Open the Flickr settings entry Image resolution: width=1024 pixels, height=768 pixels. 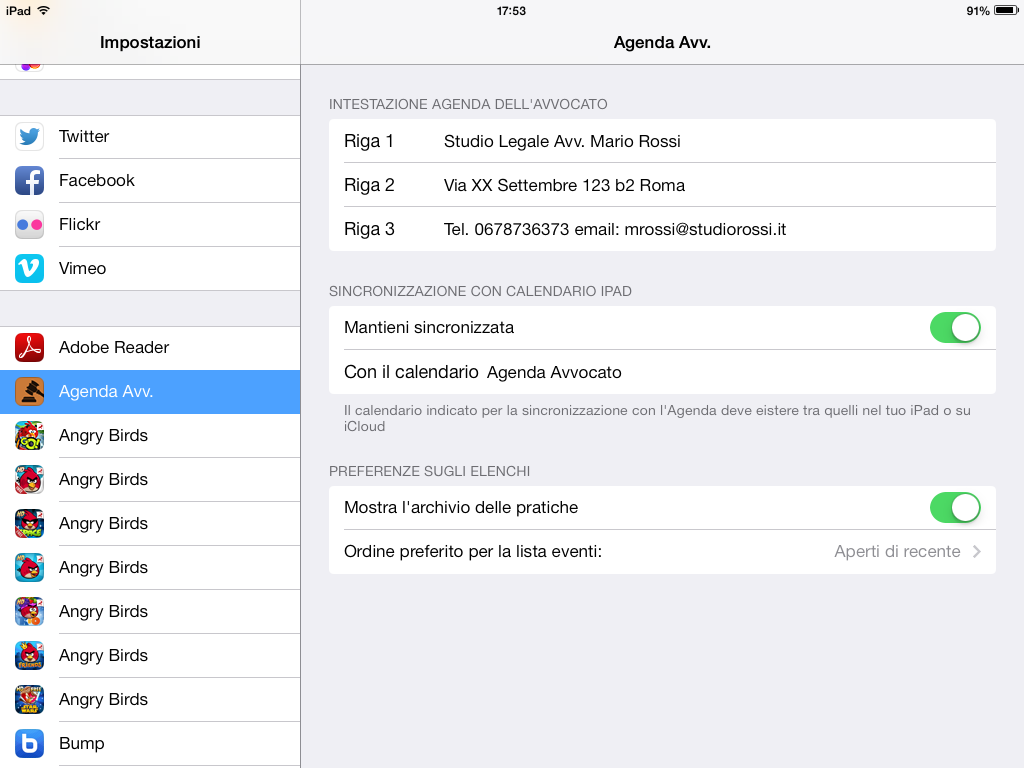(x=150, y=225)
